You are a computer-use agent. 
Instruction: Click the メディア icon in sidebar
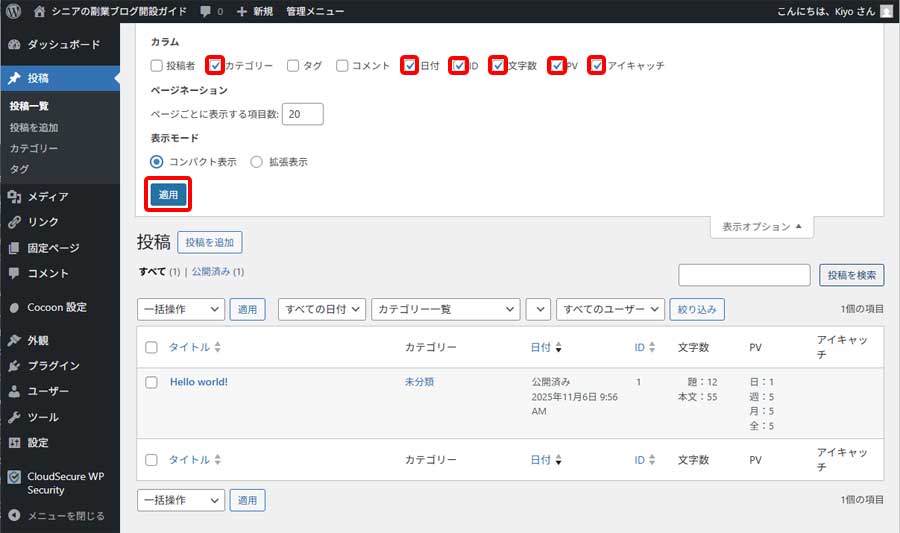[14, 197]
